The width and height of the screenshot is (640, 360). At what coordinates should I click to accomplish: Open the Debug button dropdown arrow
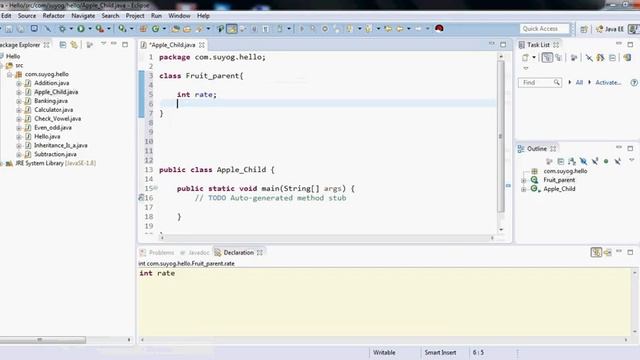click(71, 29)
